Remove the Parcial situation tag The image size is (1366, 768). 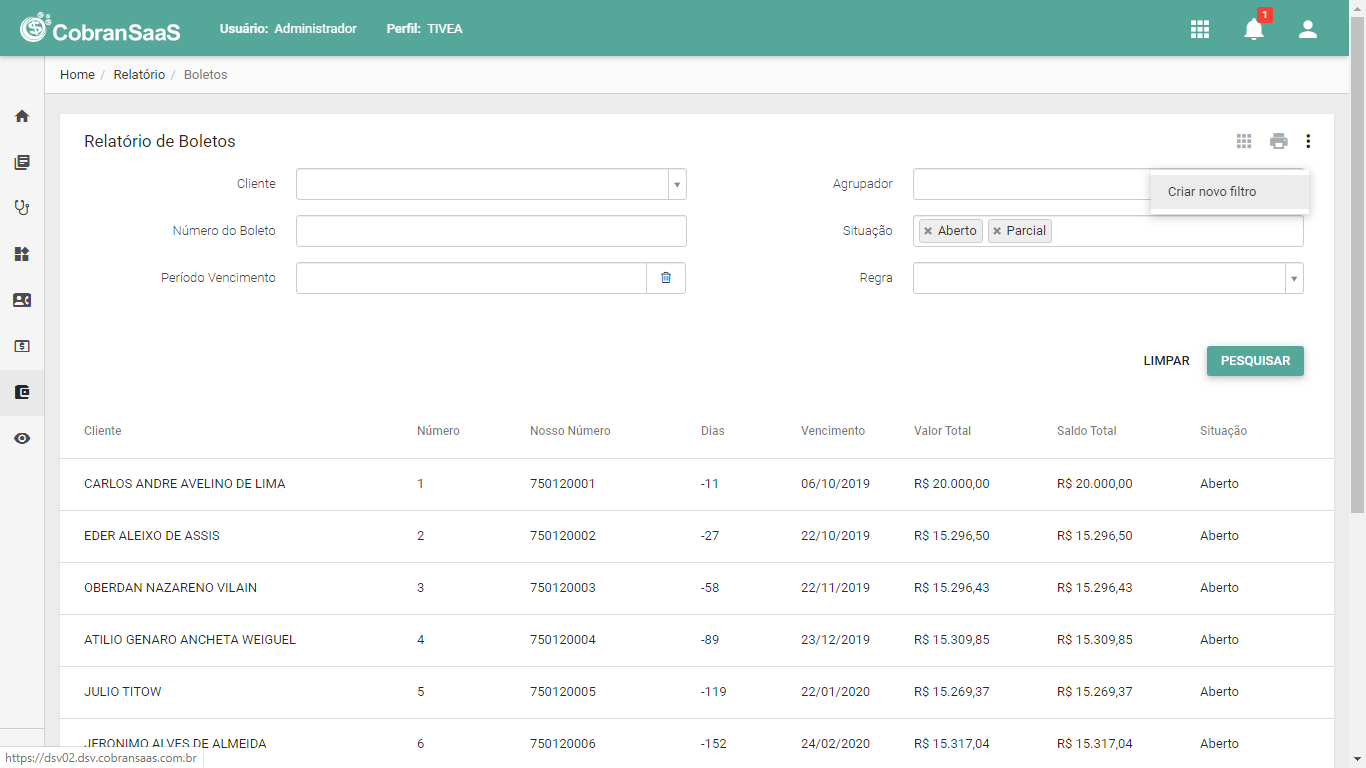997,231
